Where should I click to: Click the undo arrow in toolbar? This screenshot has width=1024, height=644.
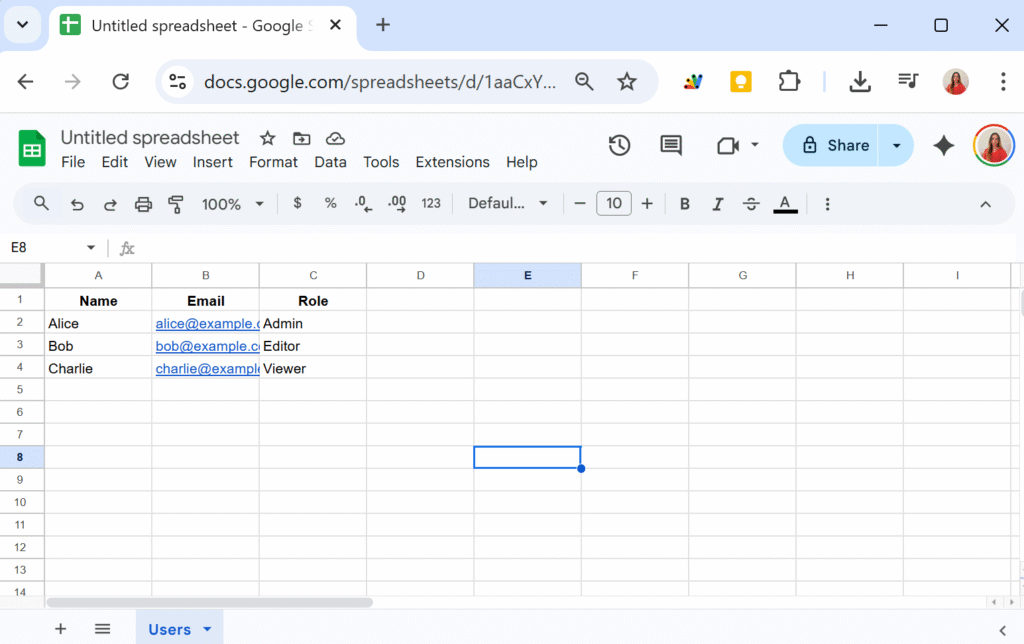click(x=77, y=204)
